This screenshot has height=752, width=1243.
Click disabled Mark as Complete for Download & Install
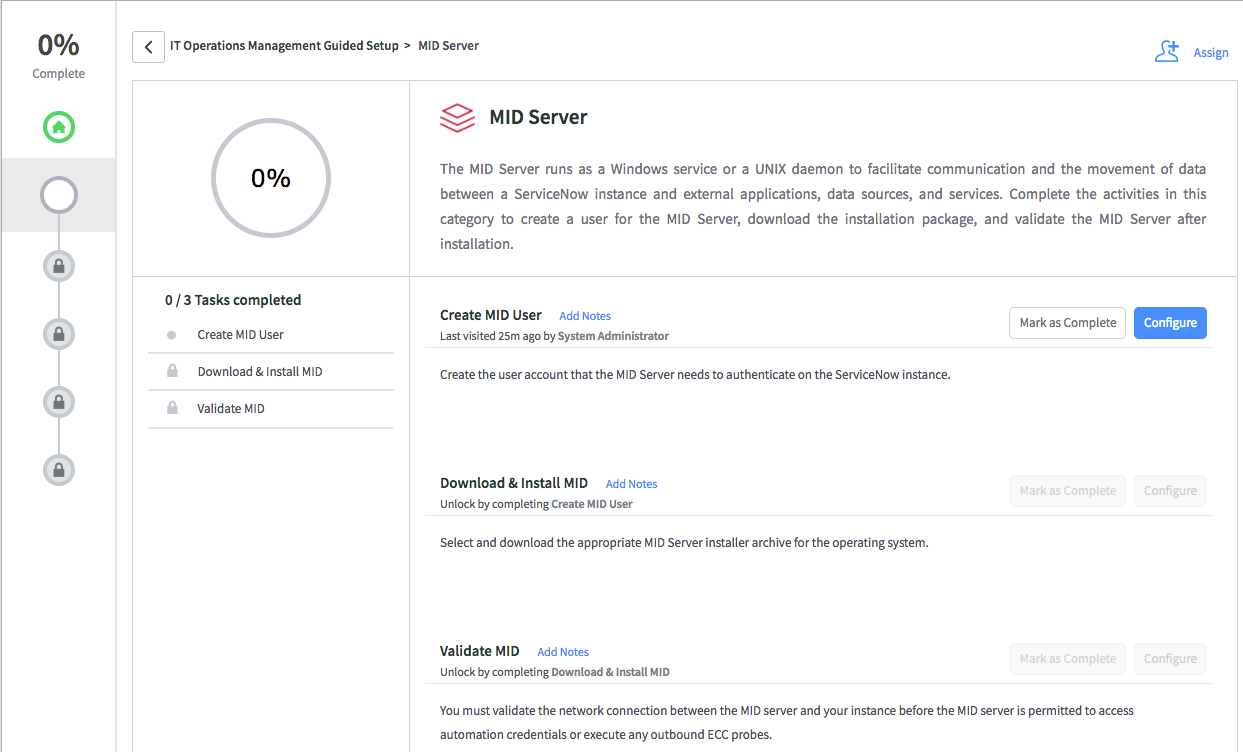coord(1067,491)
